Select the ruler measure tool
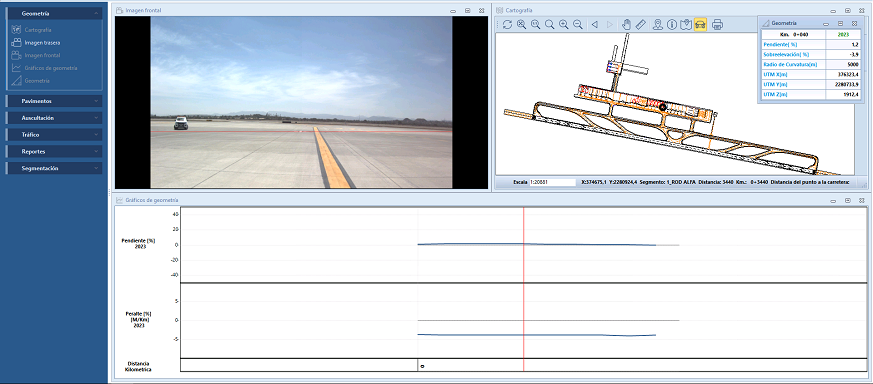Image resolution: width=873 pixels, height=384 pixels. click(640, 24)
